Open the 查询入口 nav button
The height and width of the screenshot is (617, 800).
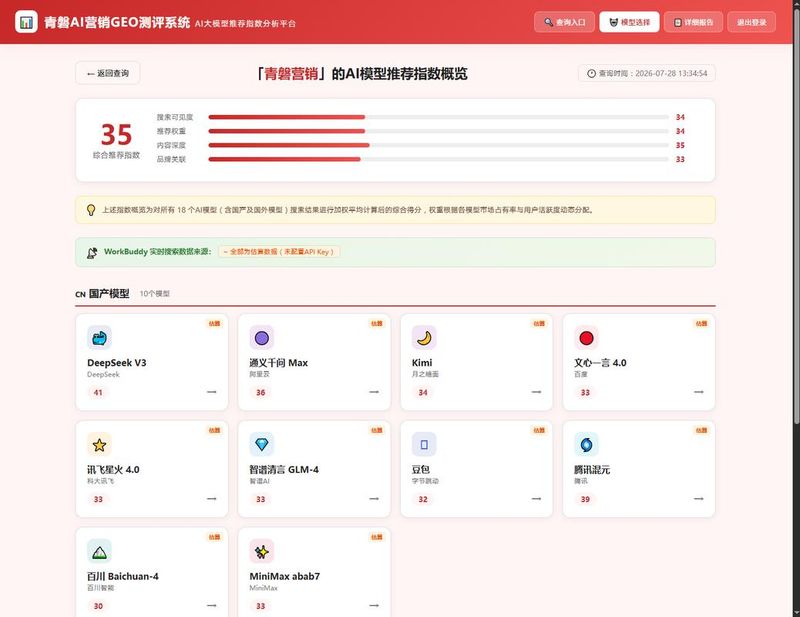564,22
